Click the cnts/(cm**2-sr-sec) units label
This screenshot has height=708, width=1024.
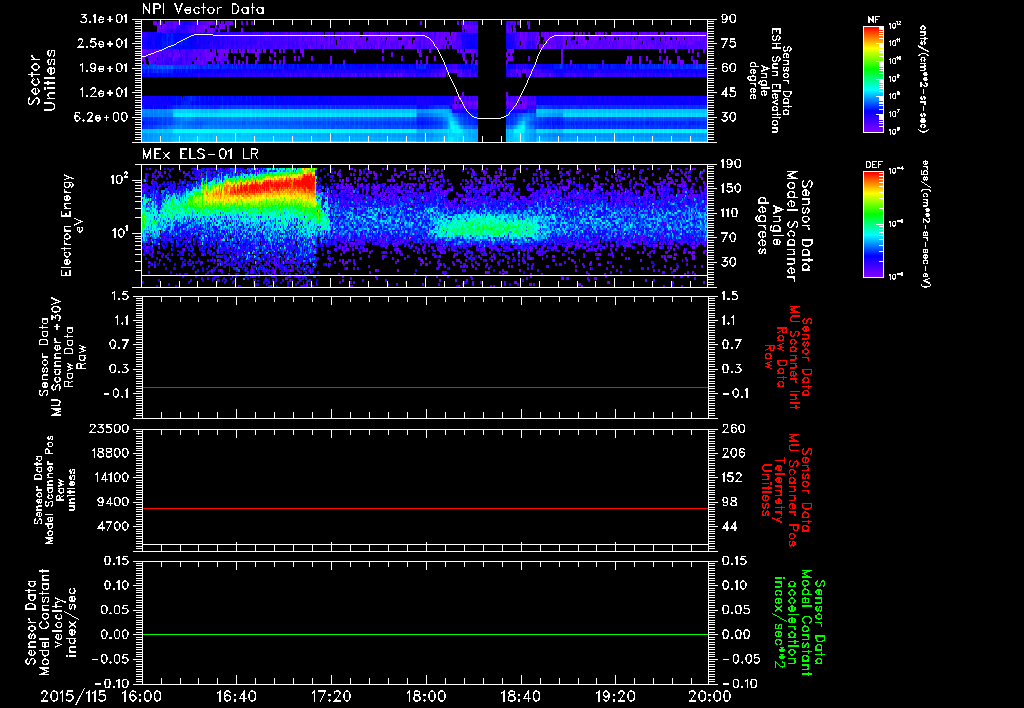coord(923,78)
